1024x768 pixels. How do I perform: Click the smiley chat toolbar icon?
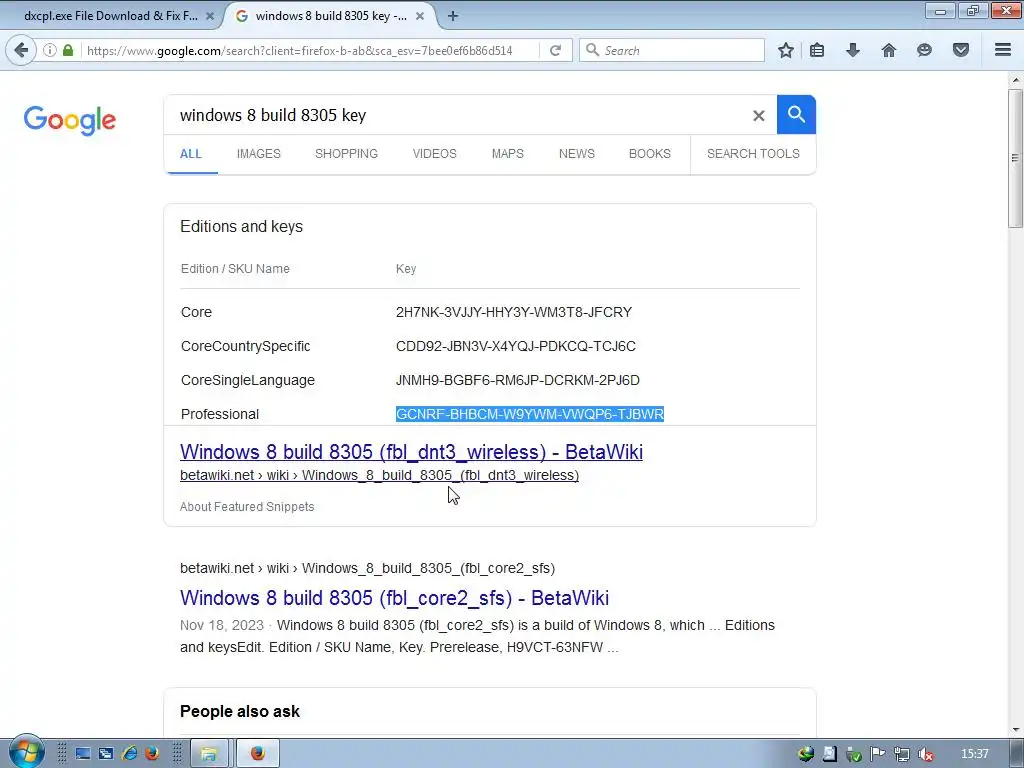[x=924, y=50]
